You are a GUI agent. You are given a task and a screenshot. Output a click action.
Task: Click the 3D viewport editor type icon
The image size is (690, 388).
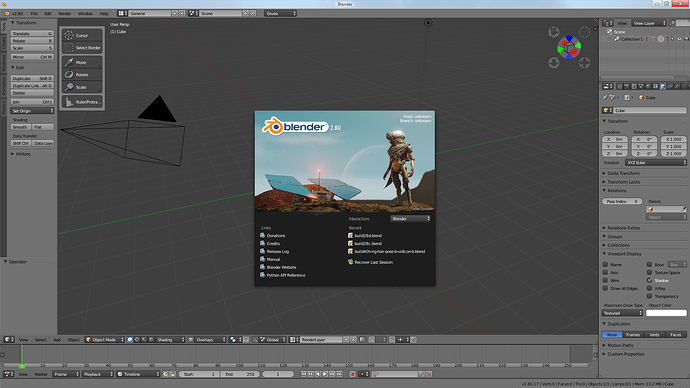coord(9,340)
